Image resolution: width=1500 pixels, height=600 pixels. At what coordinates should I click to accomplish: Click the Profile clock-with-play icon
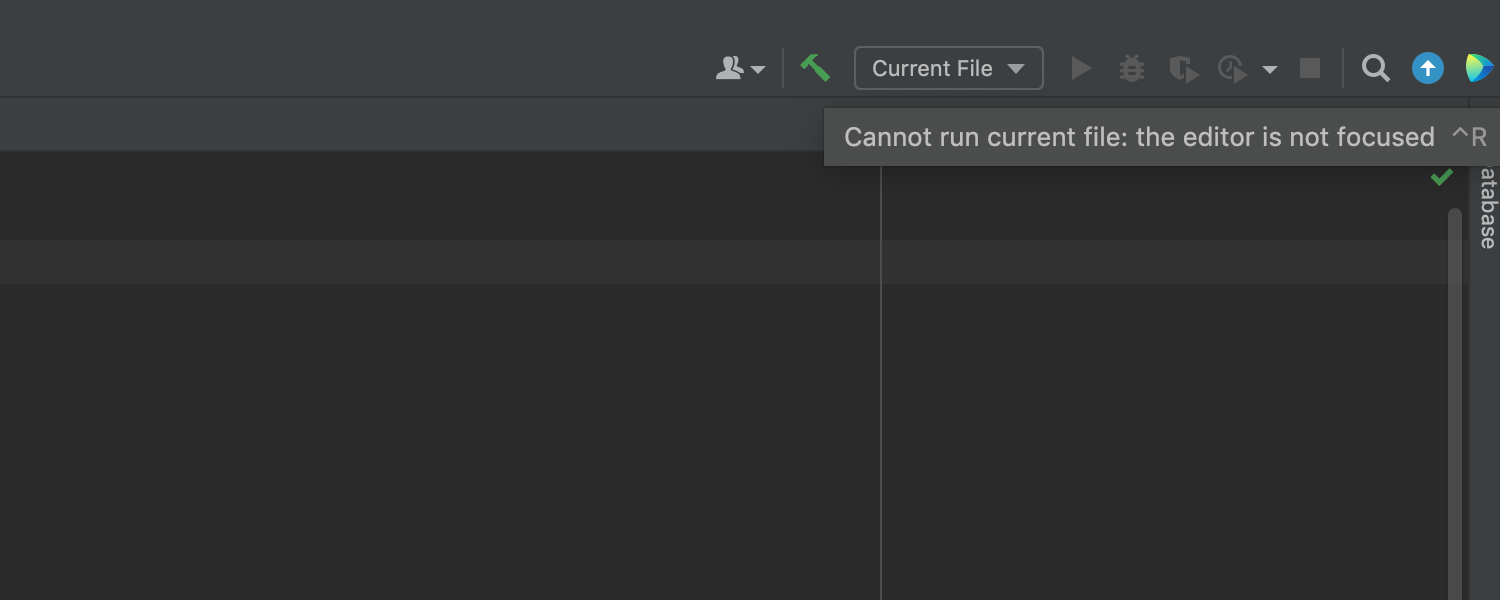tap(1233, 69)
